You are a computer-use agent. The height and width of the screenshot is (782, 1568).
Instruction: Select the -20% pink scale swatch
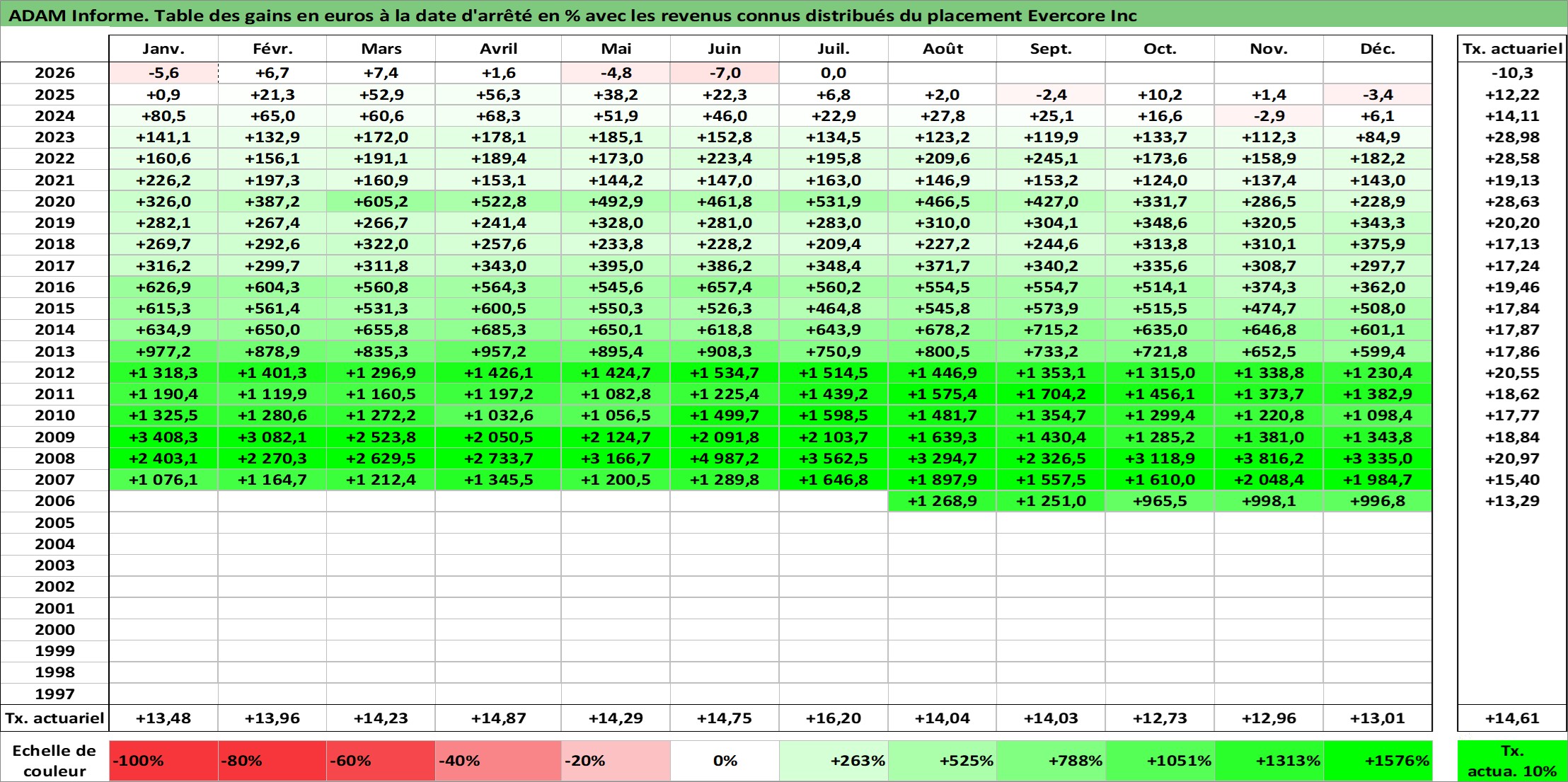pyautogui.click(x=616, y=761)
